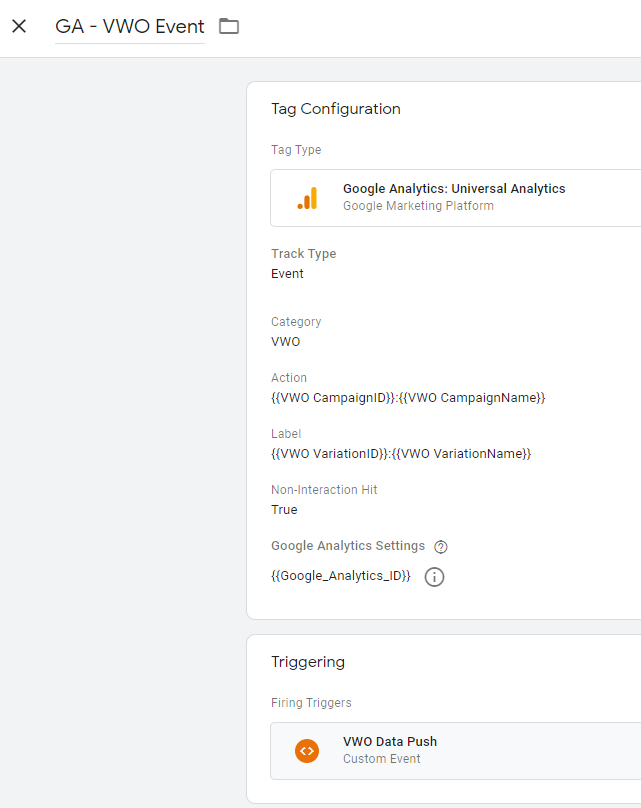Viewport: 641px width, 808px height.
Task: Click the Category value VWO
Action: (x=285, y=342)
